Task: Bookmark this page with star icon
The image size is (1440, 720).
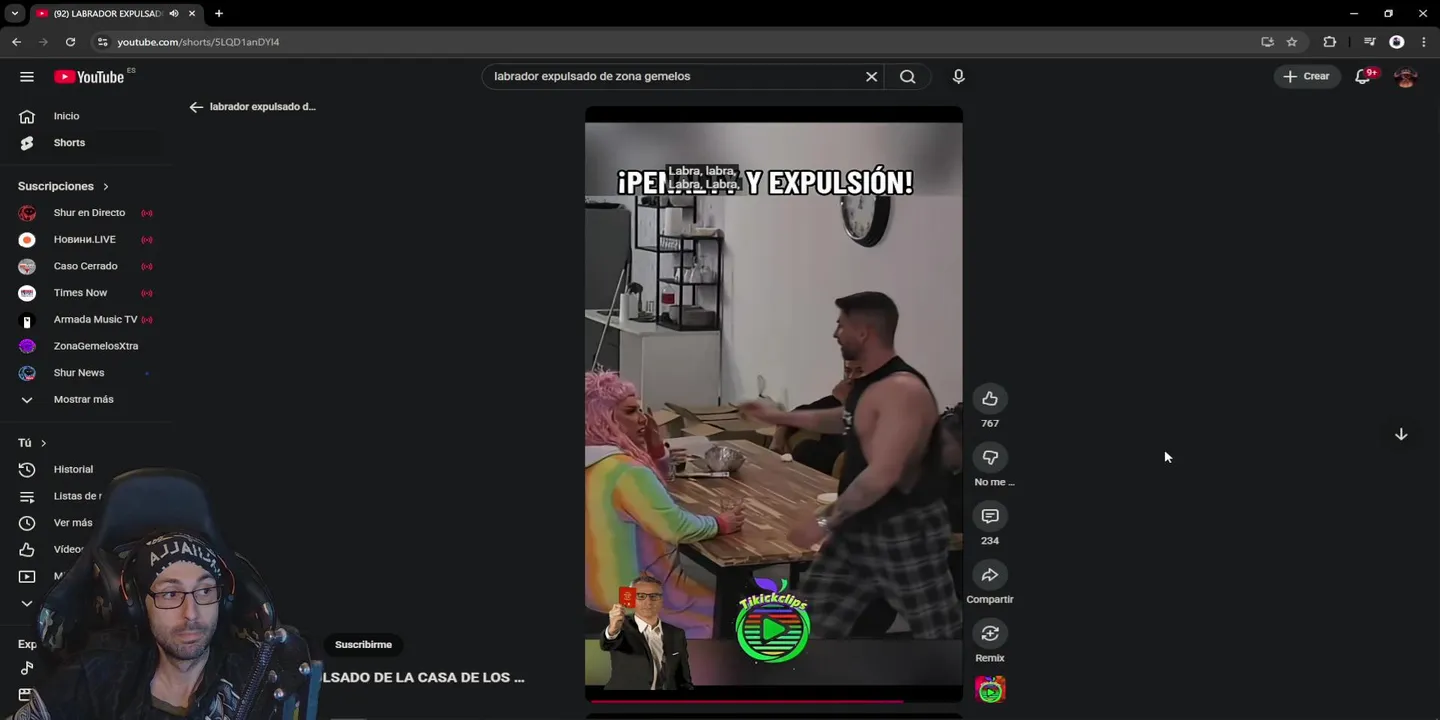Action: [x=1292, y=42]
